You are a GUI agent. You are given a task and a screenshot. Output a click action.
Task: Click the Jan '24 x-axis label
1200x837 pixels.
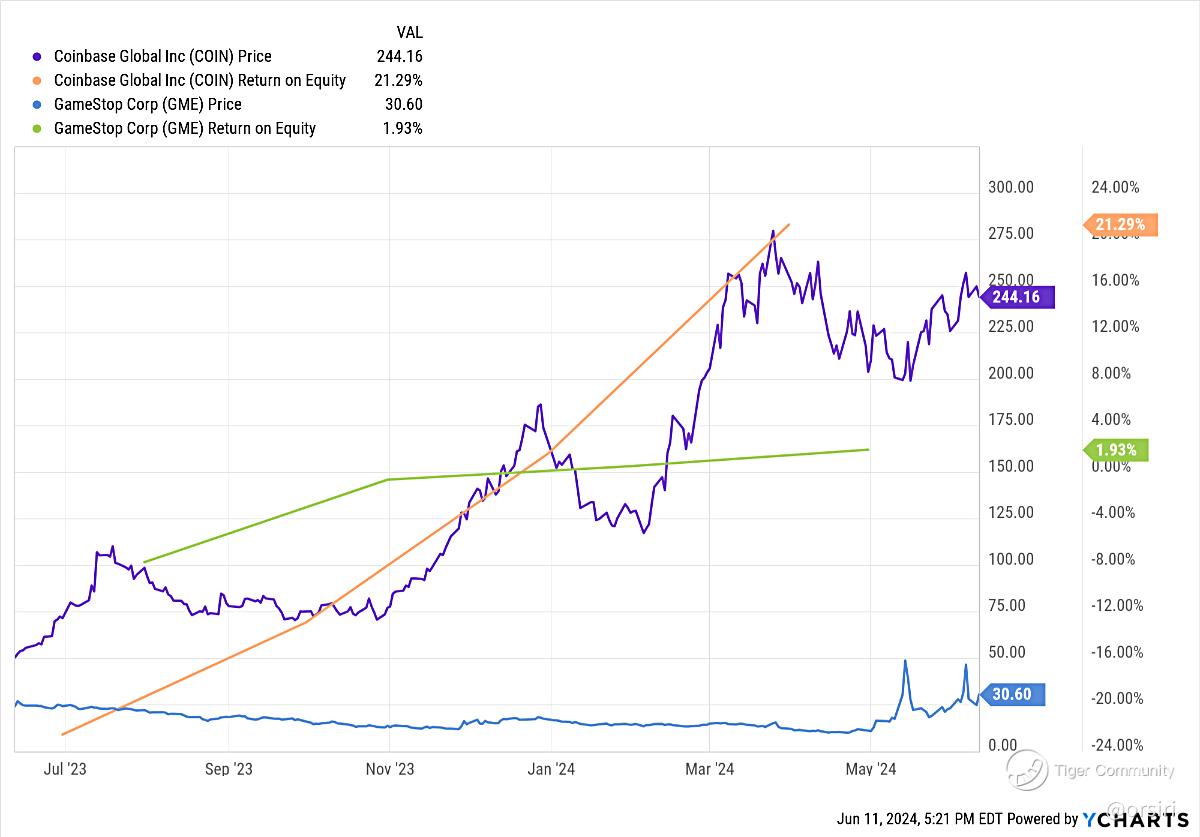pos(551,769)
